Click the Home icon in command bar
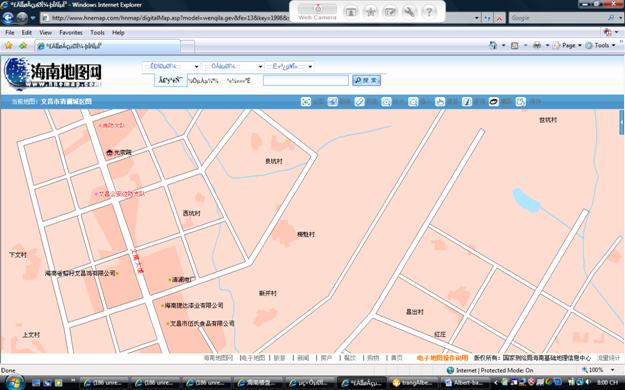 [x=493, y=45]
